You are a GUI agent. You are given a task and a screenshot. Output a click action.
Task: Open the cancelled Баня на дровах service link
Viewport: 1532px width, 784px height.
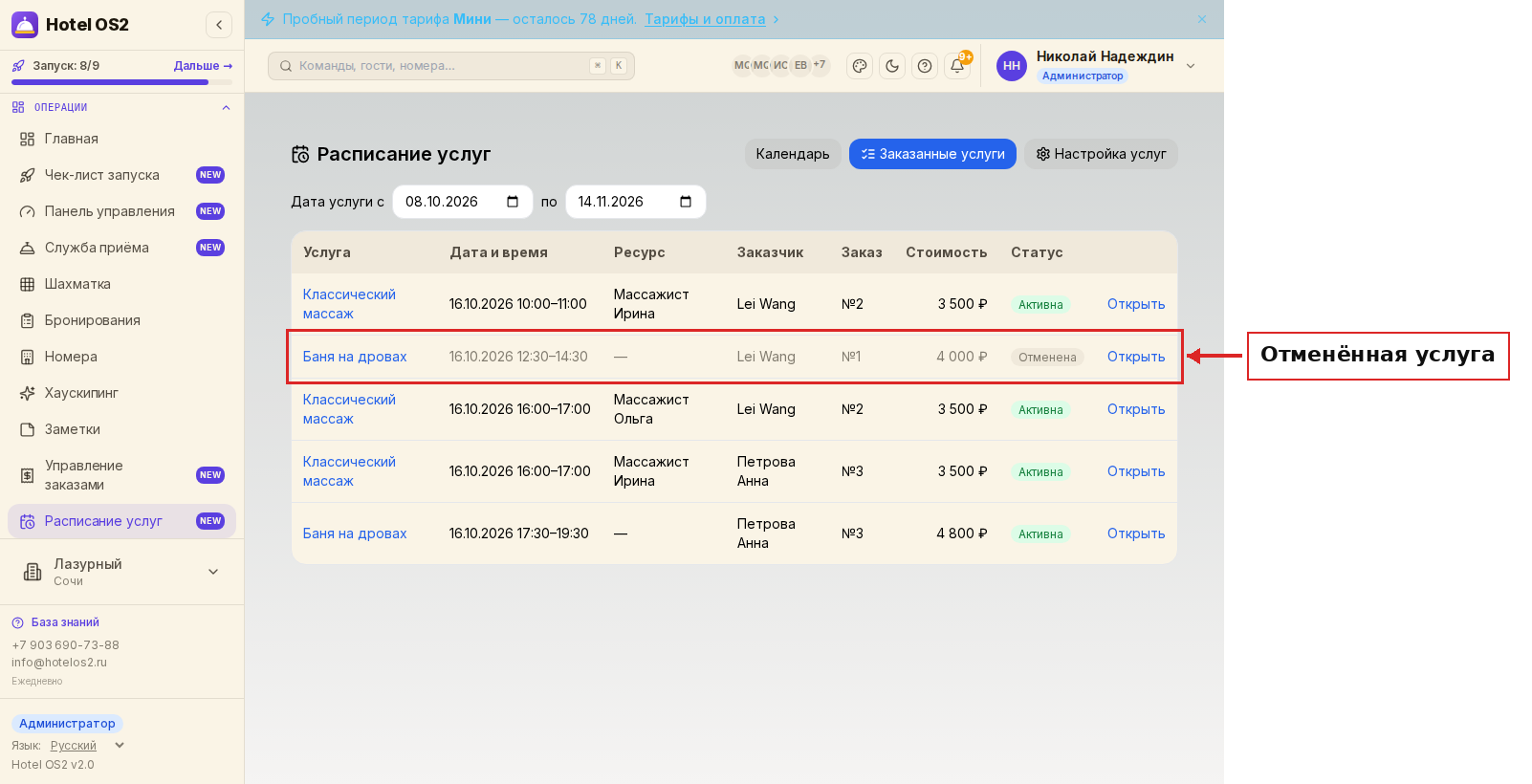[355, 357]
